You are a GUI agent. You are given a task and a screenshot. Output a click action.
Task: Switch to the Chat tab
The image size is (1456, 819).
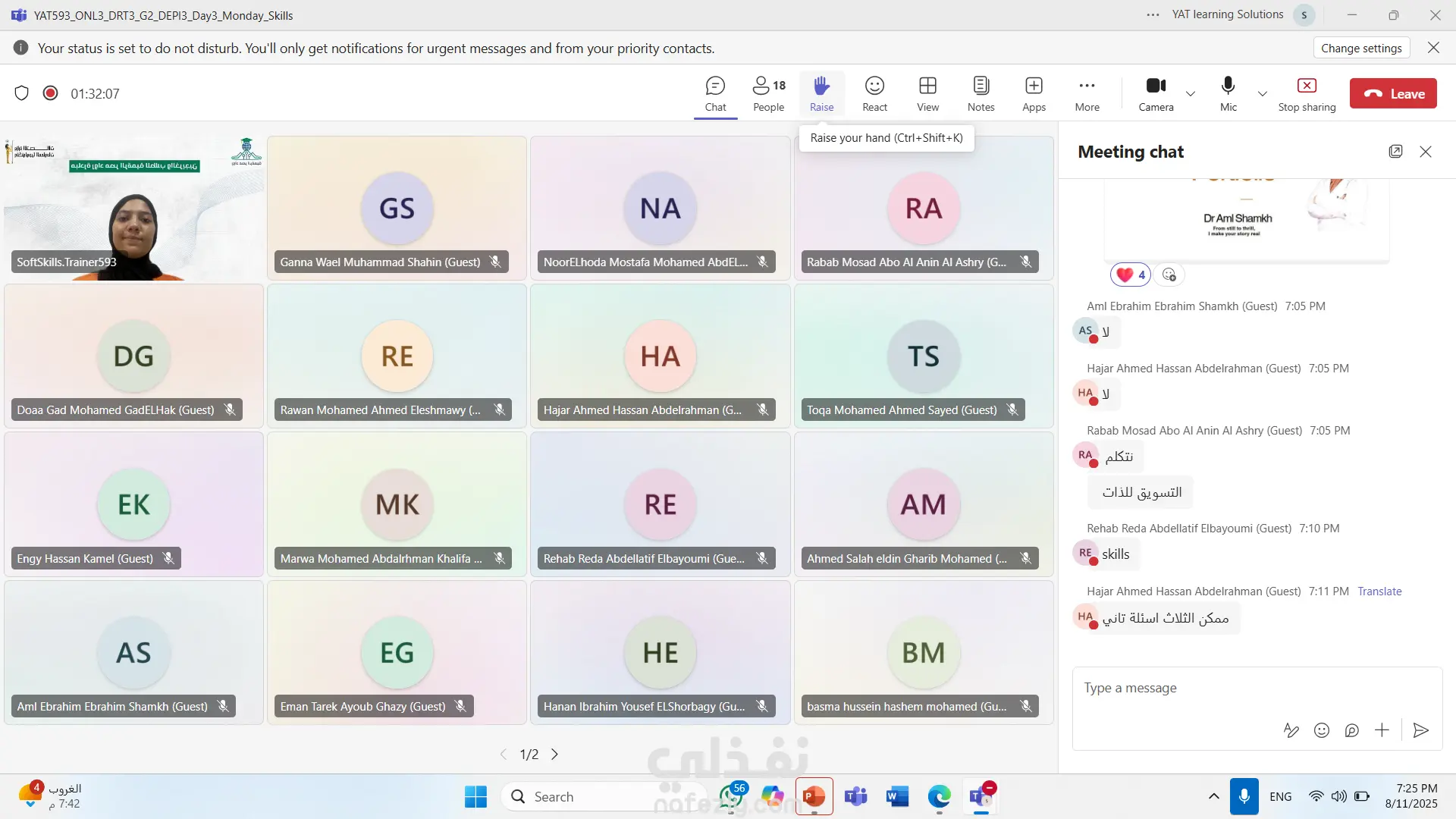[x=715, y=93]
